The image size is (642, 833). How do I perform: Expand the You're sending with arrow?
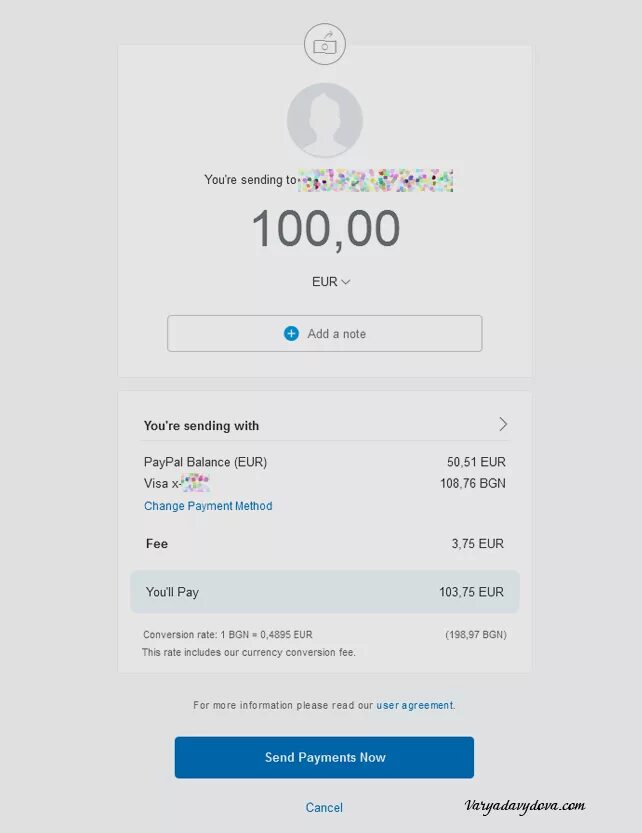(x=503, y=424)
